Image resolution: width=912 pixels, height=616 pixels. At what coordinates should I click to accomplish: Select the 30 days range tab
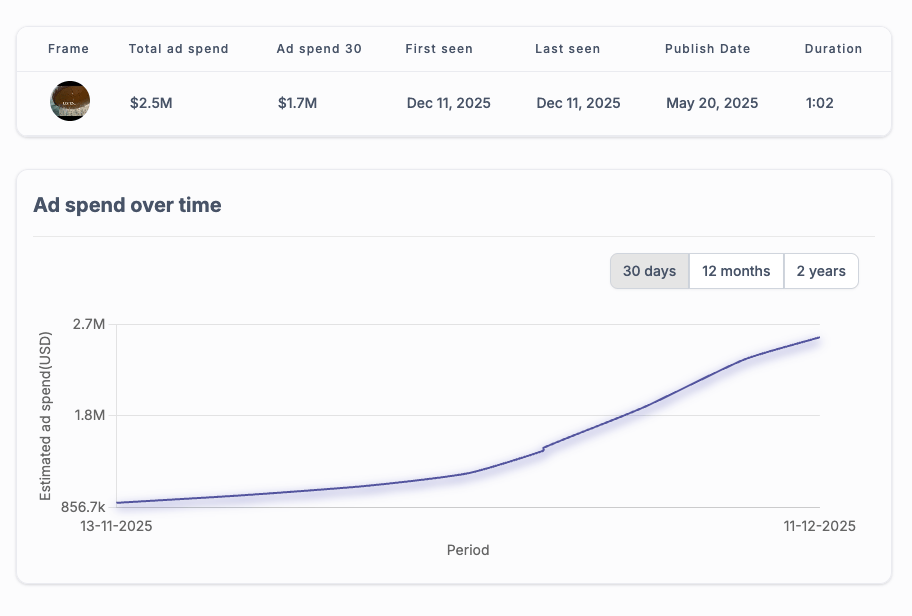coord(650,271)
